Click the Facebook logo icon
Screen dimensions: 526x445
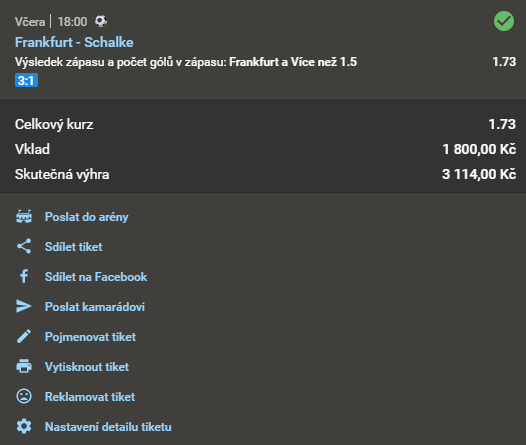coord(24,276)
